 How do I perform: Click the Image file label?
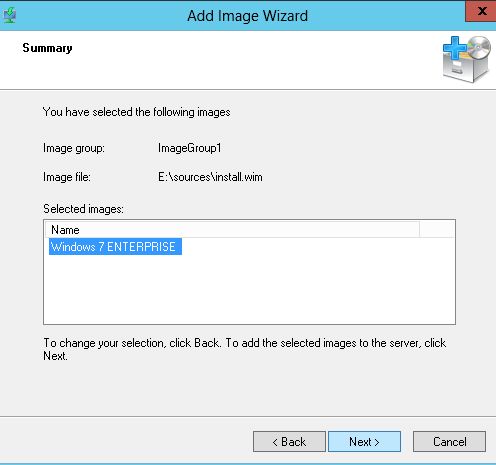67,177
